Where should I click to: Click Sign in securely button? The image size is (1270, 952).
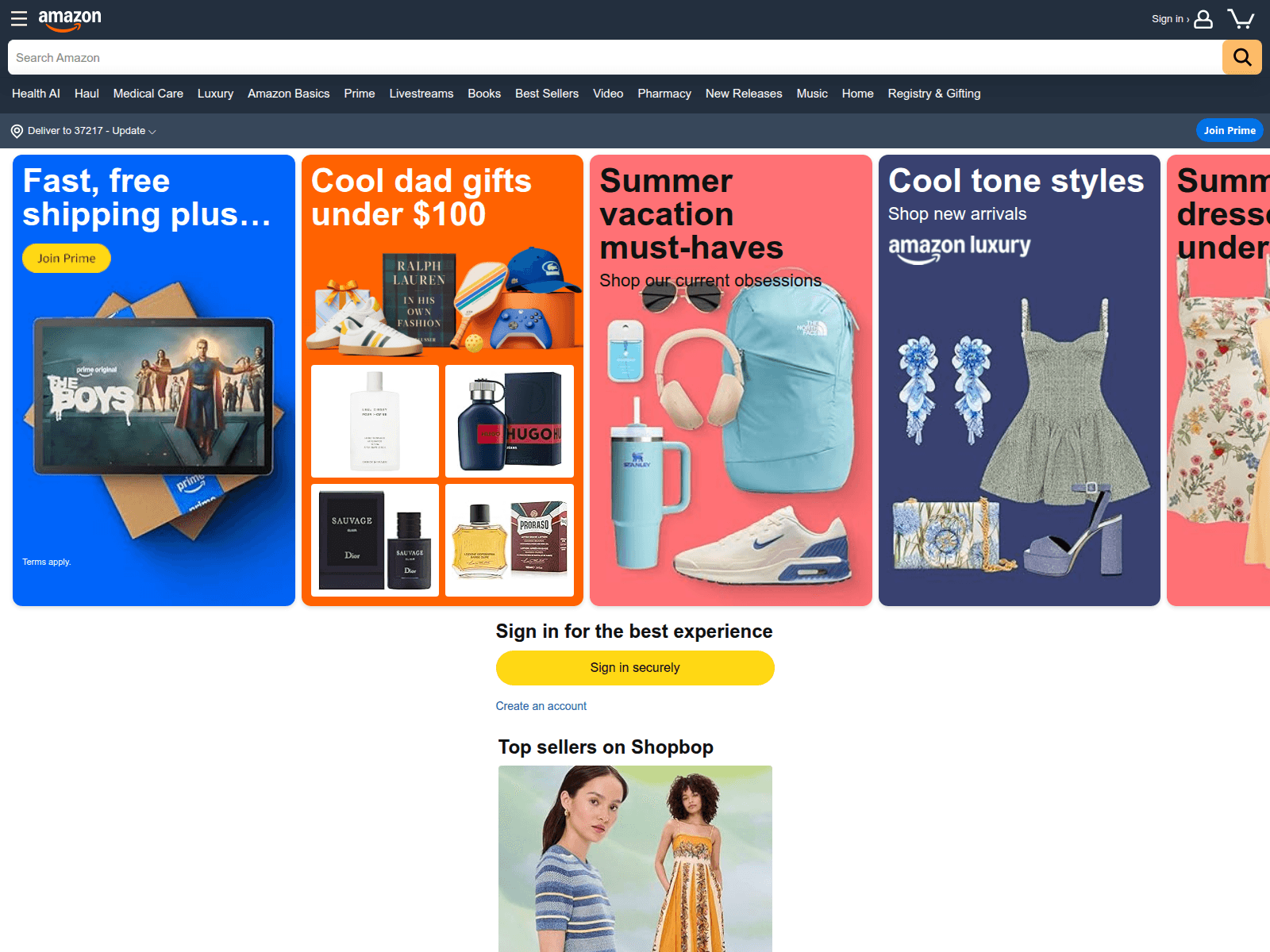click(x=635, y=668)
